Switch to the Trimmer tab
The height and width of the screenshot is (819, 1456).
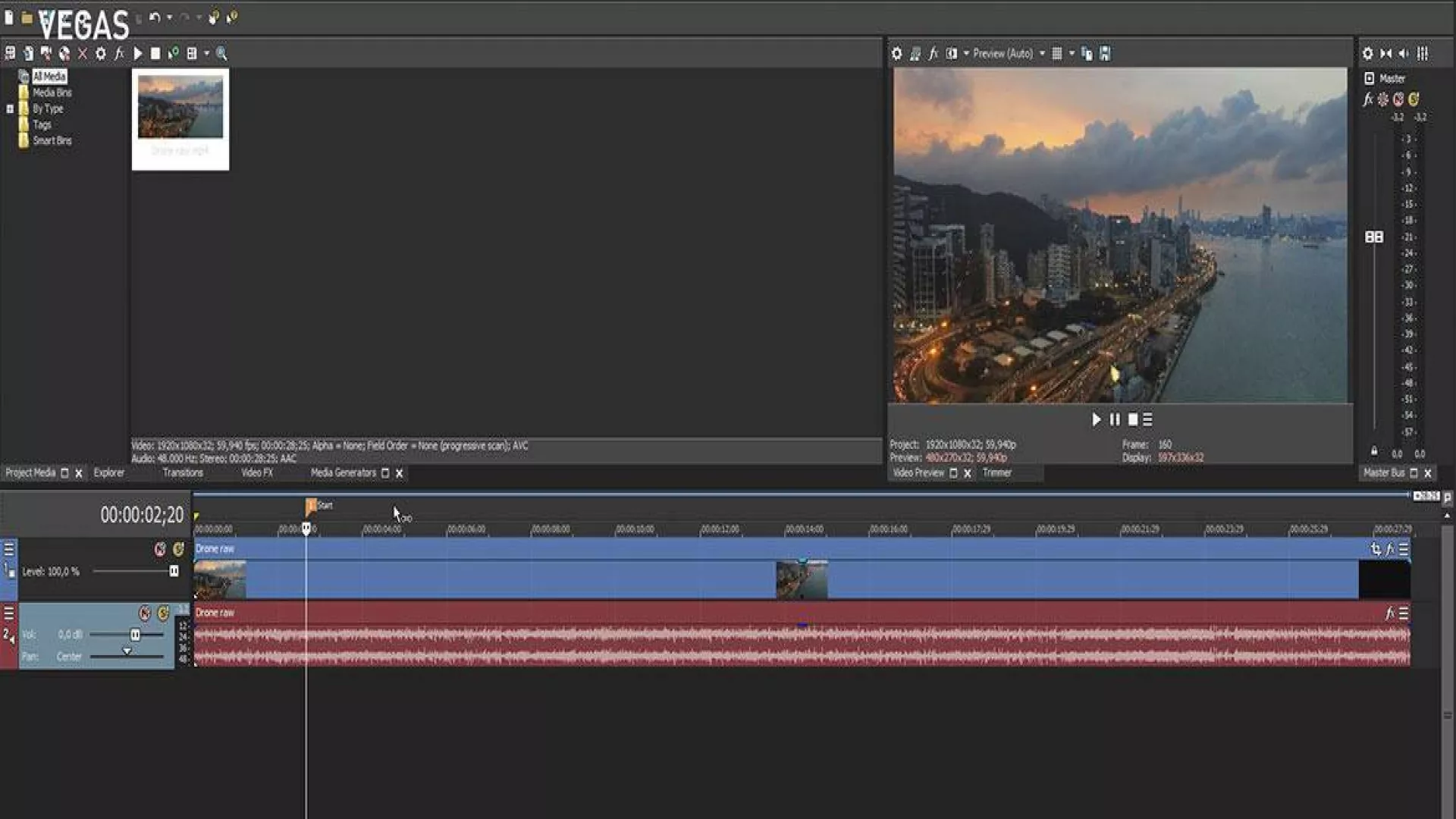[x=996, y=472]
